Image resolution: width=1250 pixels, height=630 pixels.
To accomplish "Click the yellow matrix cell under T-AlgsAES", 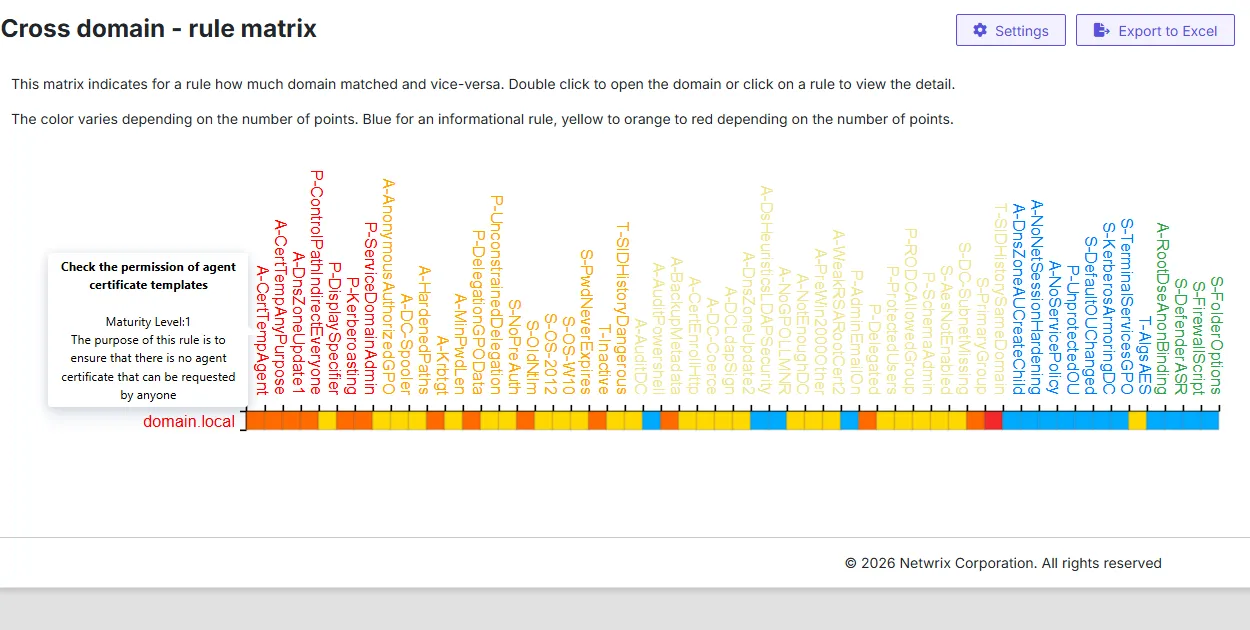I will click(1137, 421).
